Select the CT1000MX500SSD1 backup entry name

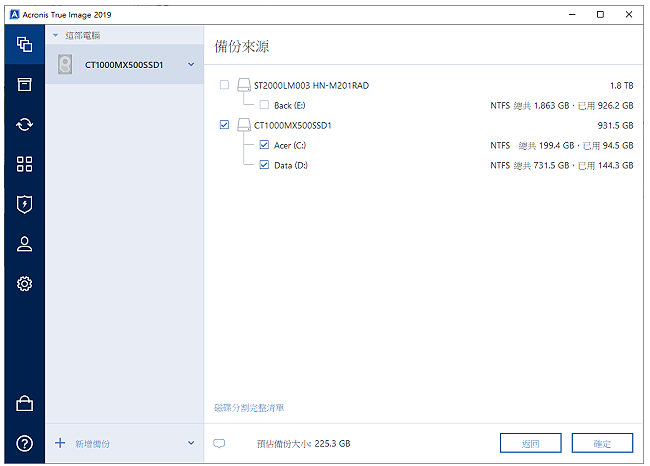tap(124, 65)
